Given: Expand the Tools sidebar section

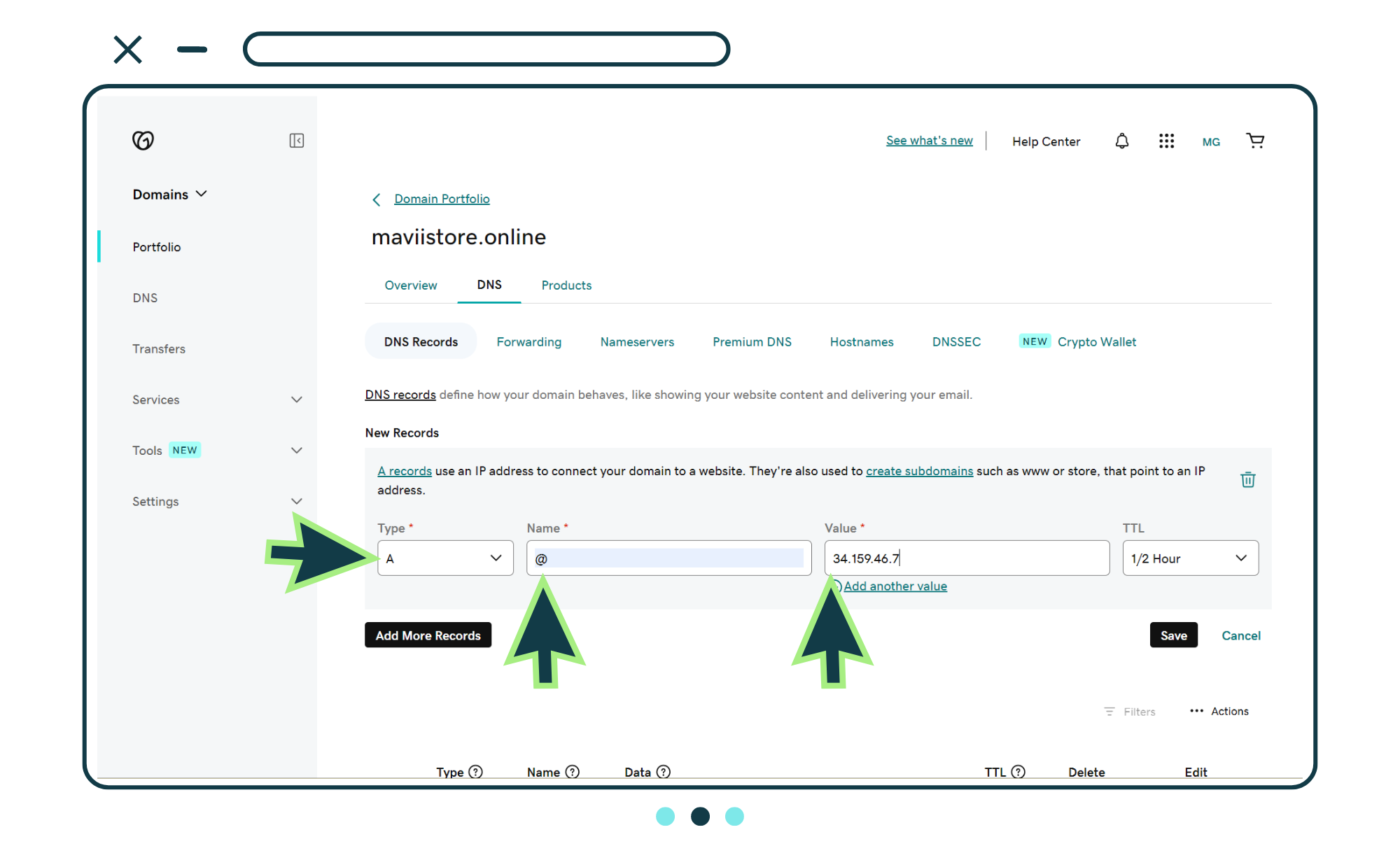Looking at the screenshot, I should pyautogui.click(x=296, y=451).
